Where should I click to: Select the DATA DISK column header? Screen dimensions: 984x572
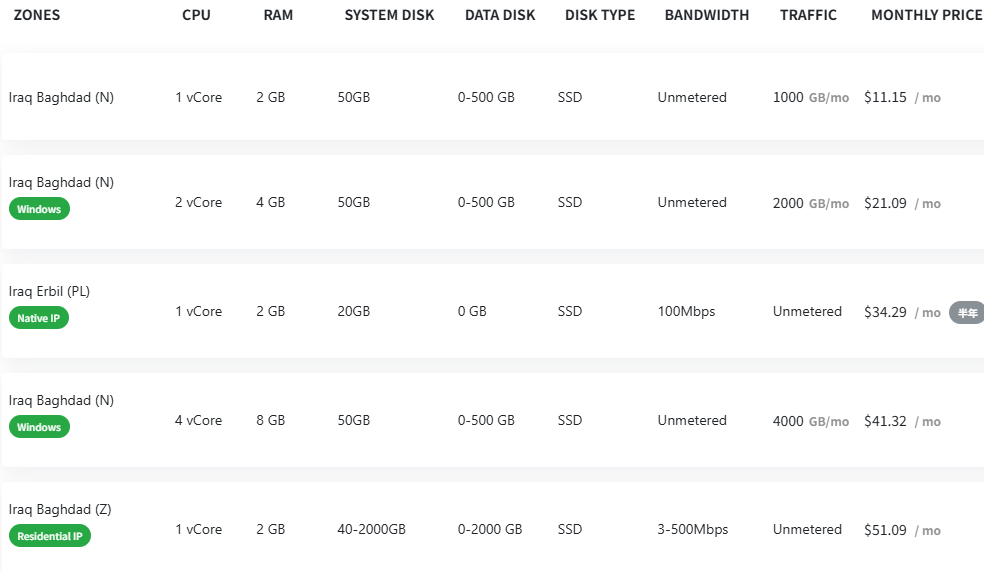pos(500,15)
